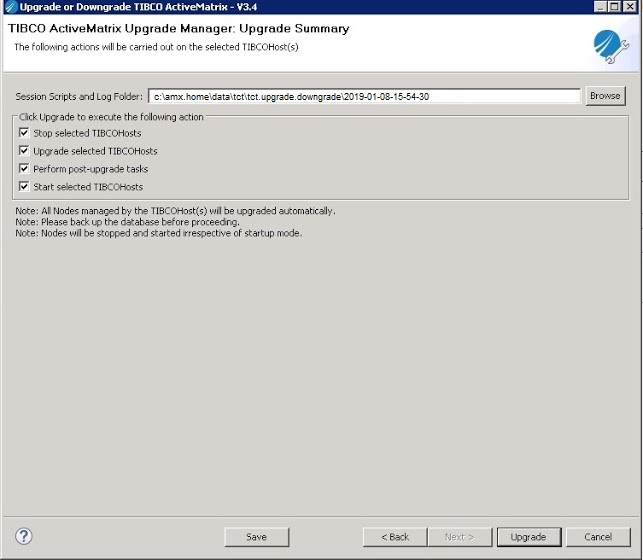
Task: Click the Save button
Action: 257,537
